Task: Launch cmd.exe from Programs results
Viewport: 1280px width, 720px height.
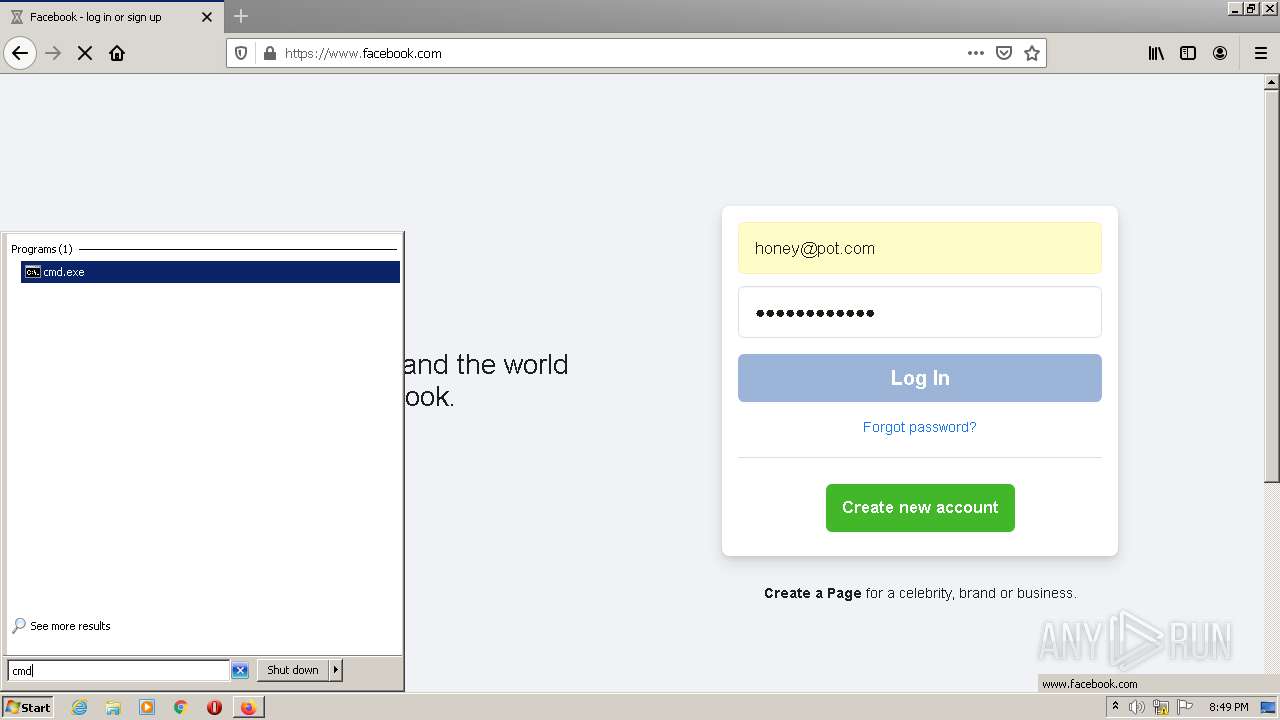Action: coord(210,272)
